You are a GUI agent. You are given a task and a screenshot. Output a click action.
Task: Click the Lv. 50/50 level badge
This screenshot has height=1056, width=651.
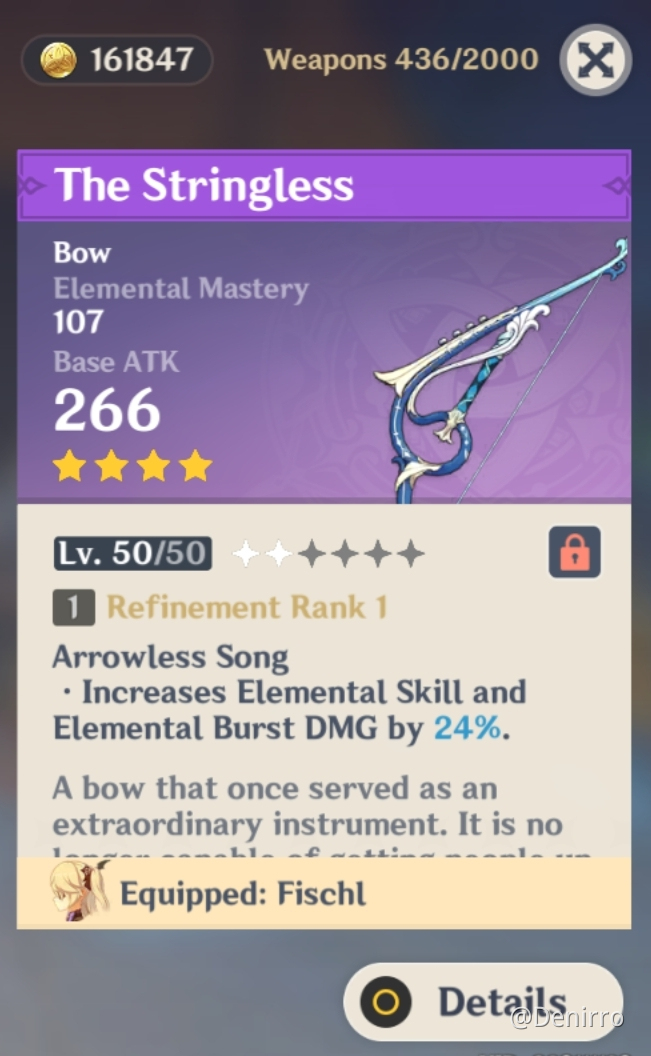(x=133, y=554)
